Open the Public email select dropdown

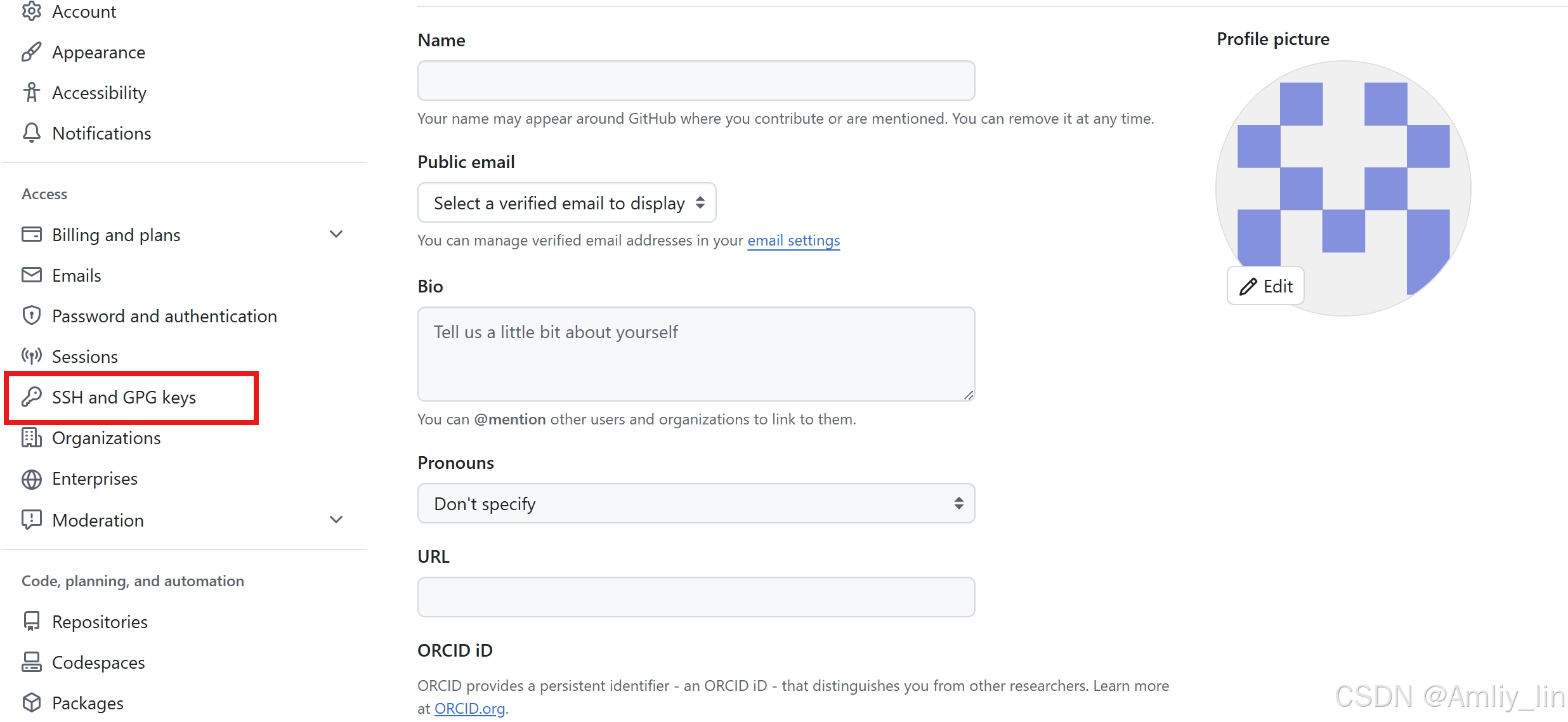click(567, 203)
